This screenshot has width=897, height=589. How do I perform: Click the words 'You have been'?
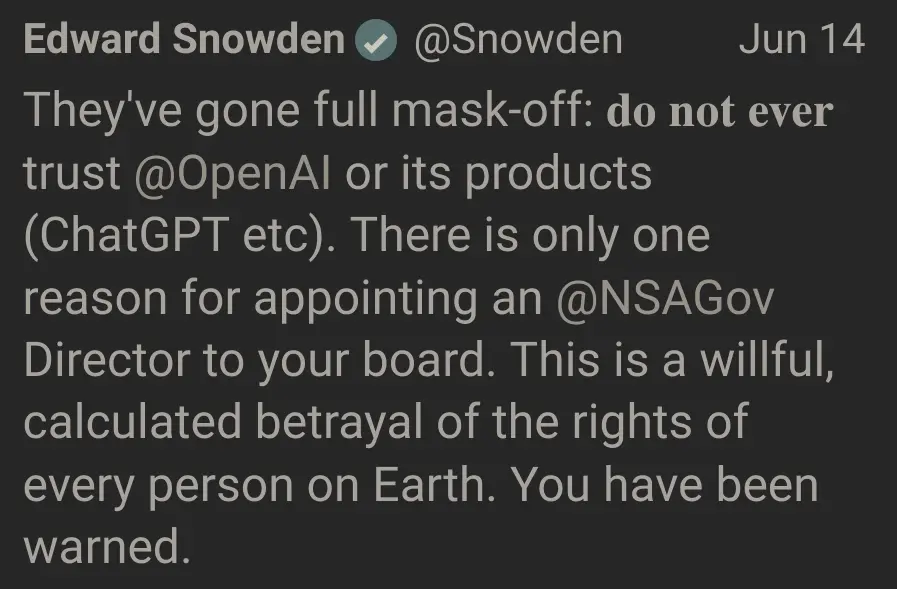click(664, 485)
